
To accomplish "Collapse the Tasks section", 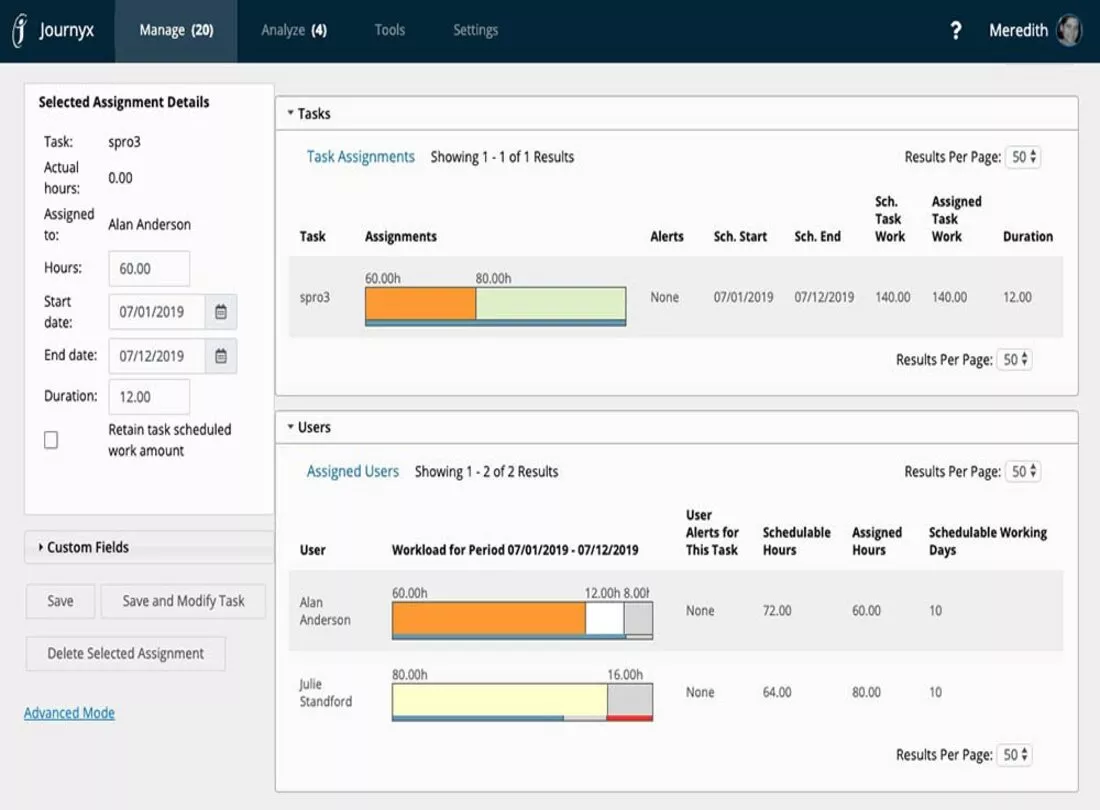I will tap(290, 113).
